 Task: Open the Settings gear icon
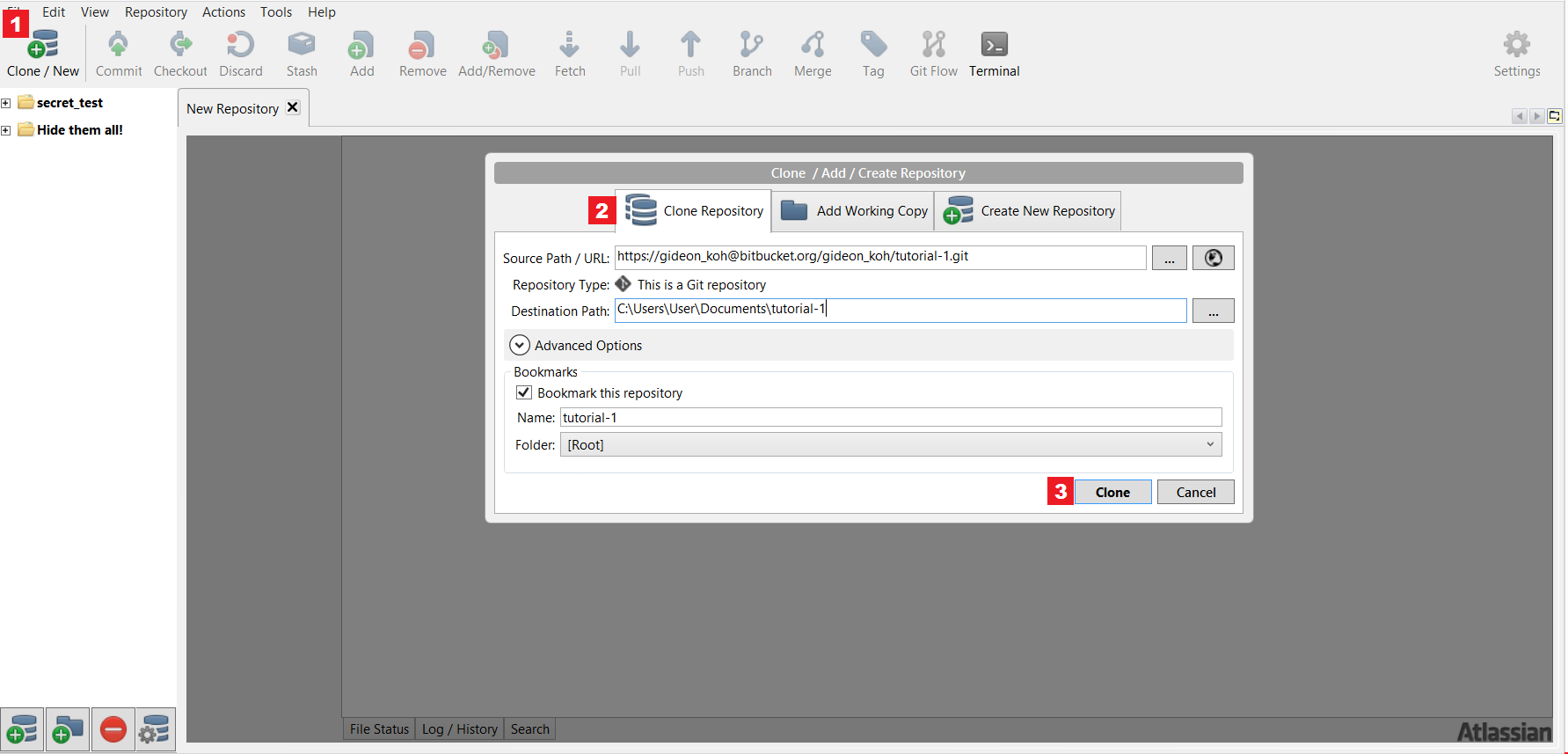point(1517,54)
